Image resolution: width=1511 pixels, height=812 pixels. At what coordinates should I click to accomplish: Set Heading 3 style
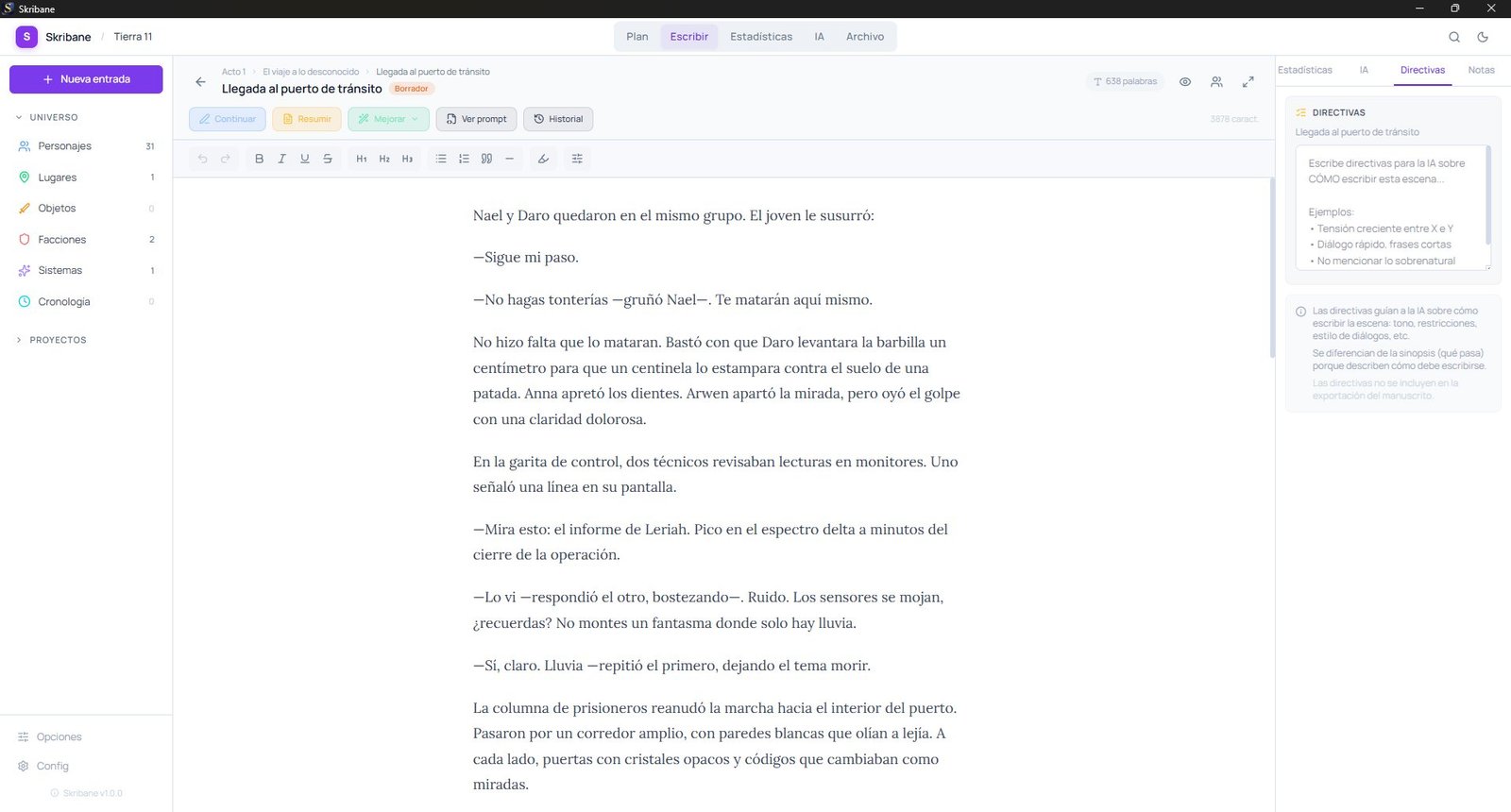coord(407,159)
